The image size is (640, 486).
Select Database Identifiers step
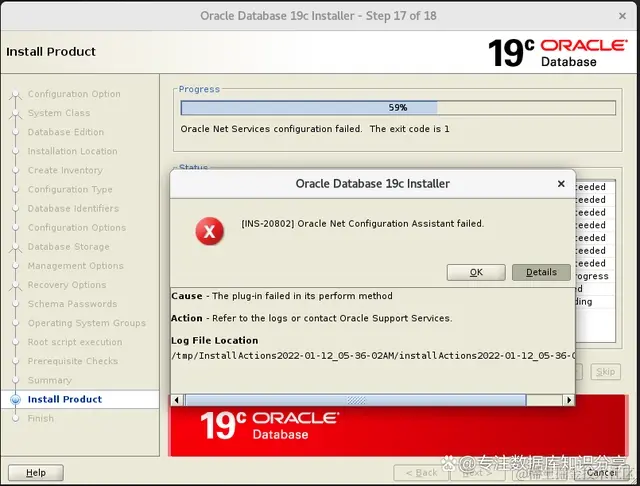[73, 209]
